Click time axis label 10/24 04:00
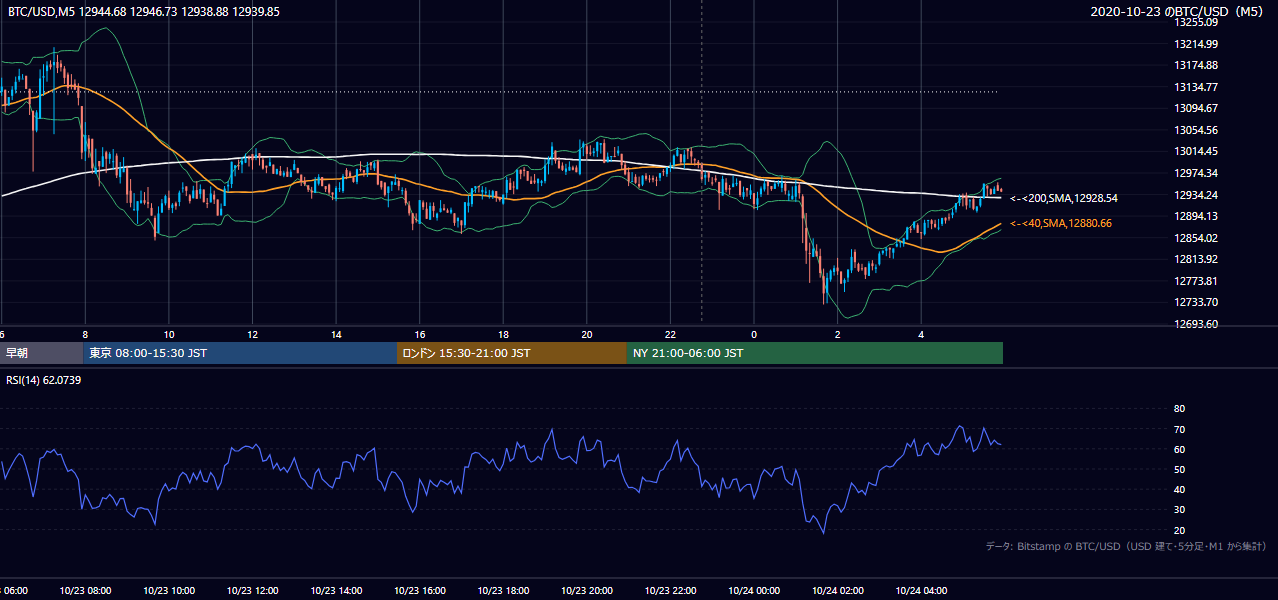 click(920, 591)
